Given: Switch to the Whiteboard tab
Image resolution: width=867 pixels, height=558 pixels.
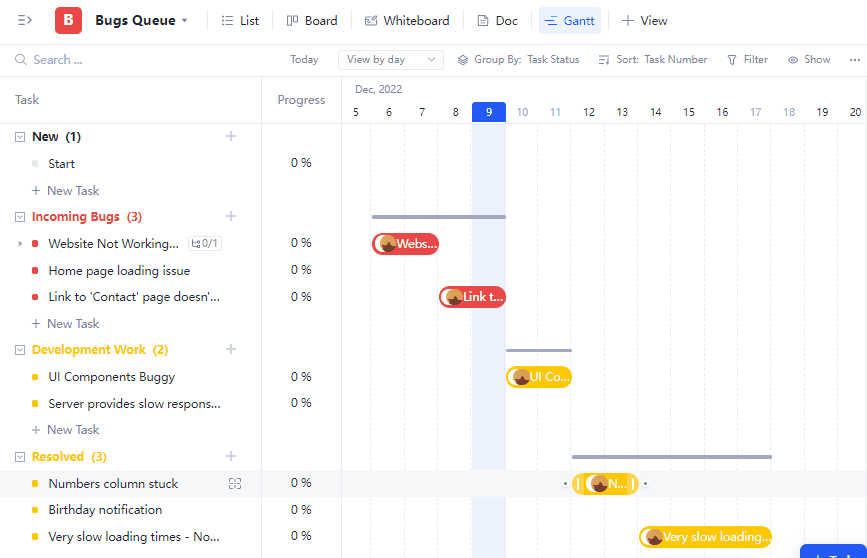Looking at the screenshot, I should pos(406,20).
